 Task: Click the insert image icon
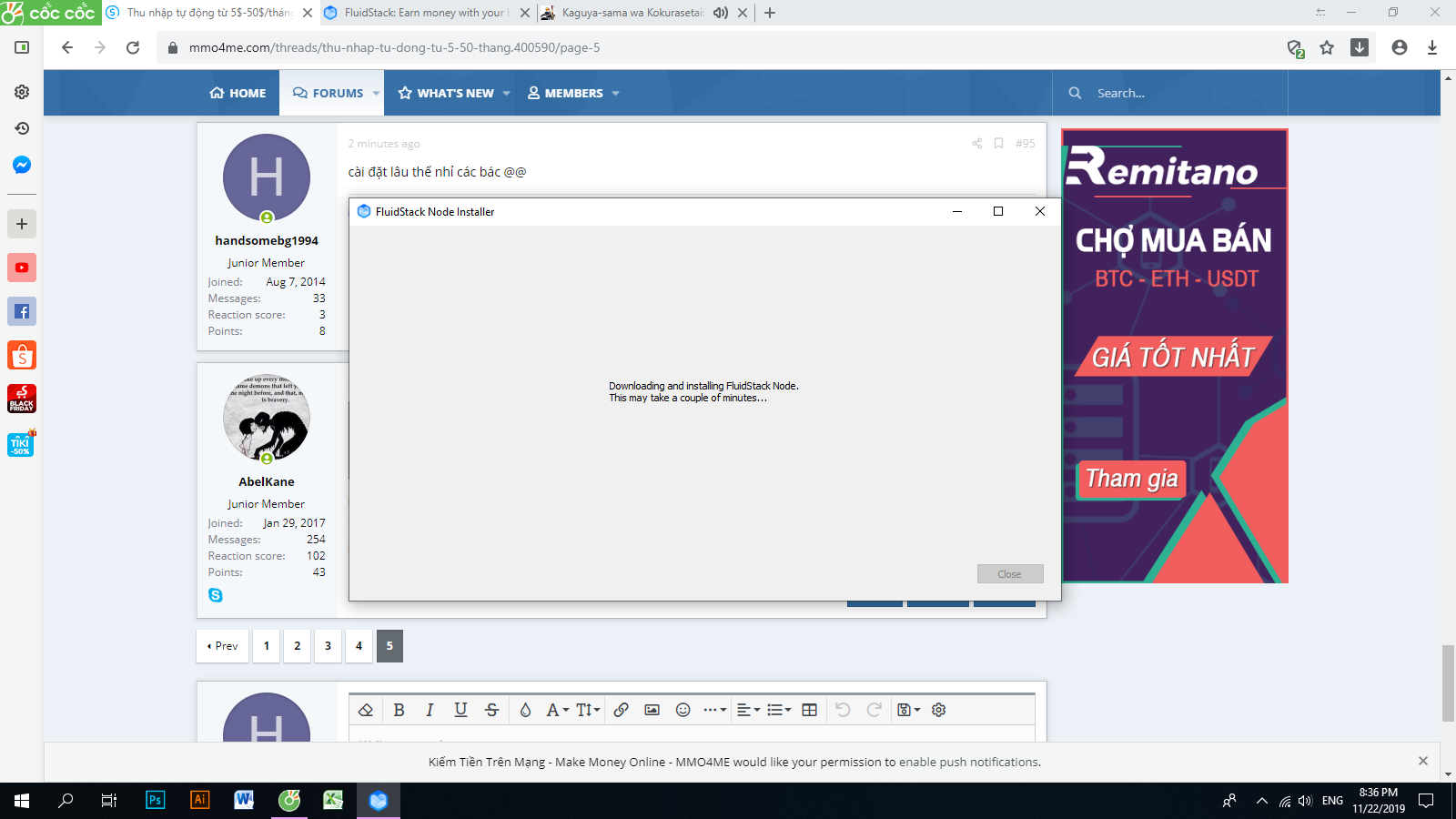pyautogui.click(x=652, y=710)
